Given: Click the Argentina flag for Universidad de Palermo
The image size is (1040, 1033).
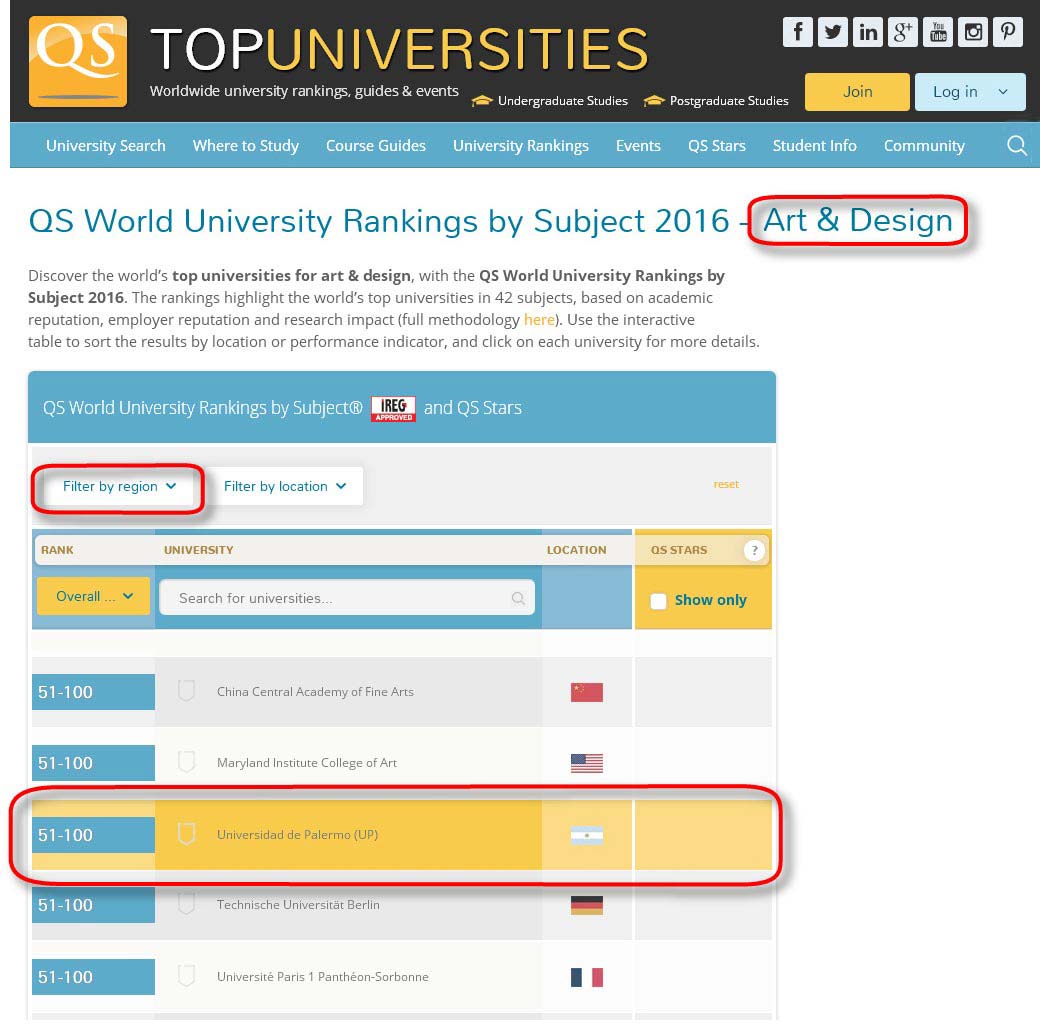Looking at the screenshot, I should coord(587,835).
